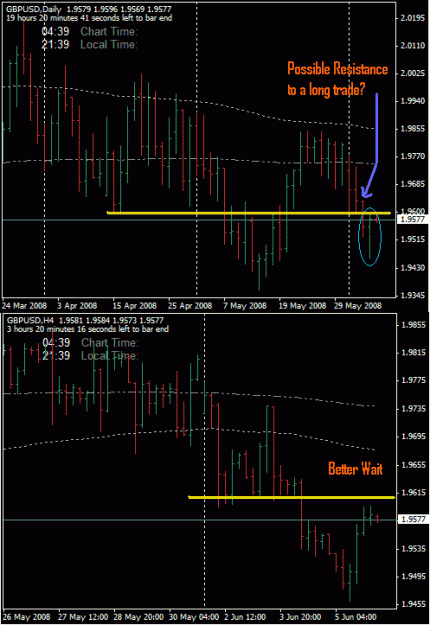Image resolution: width=430 pixels, height=625 pixels.
Task: Click the '25 Apr 2008' date label
Action: click(x=190, y=306)
